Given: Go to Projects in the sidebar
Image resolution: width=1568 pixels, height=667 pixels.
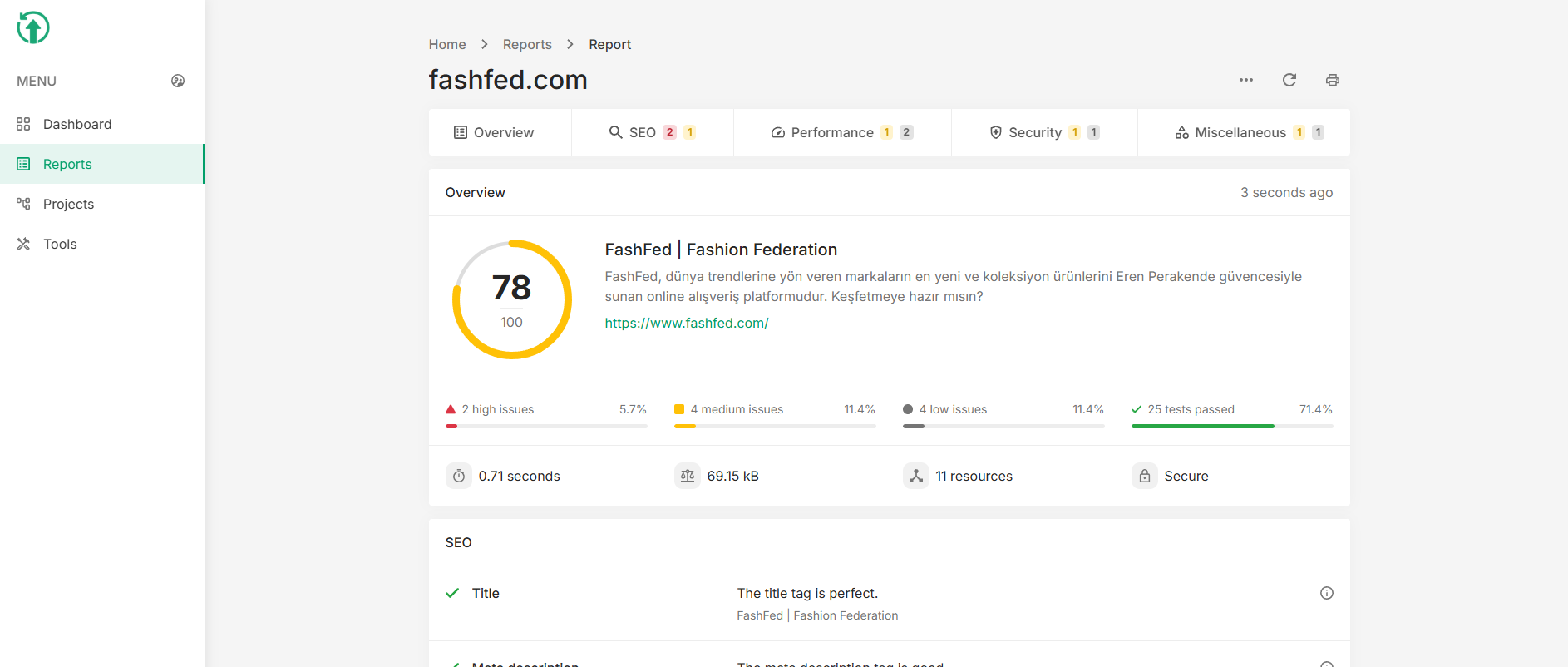Looking at the screenshot, I should (101, 204).
